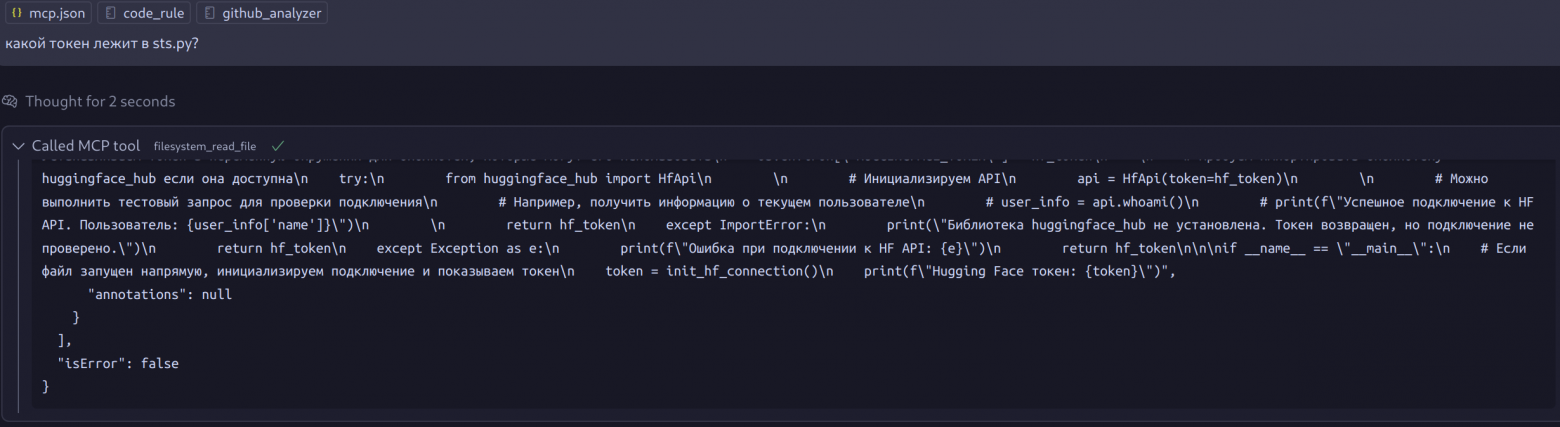Click the JSON braces icon on mcp.json
This screenshot has width=1560, height=427.
pyautogui.click(x=17, y=14)
